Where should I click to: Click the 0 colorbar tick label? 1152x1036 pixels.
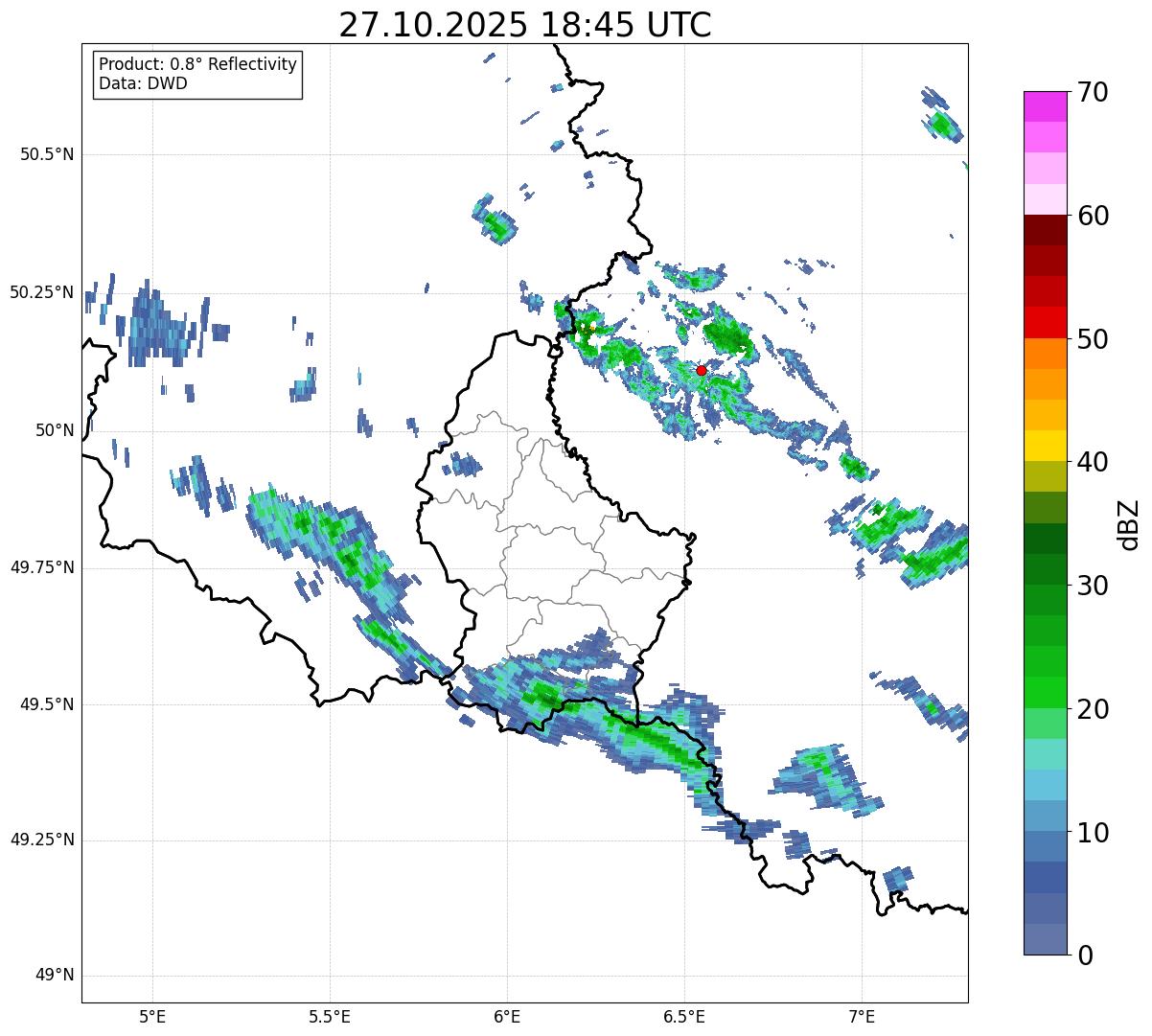(x=1085, y=955)
